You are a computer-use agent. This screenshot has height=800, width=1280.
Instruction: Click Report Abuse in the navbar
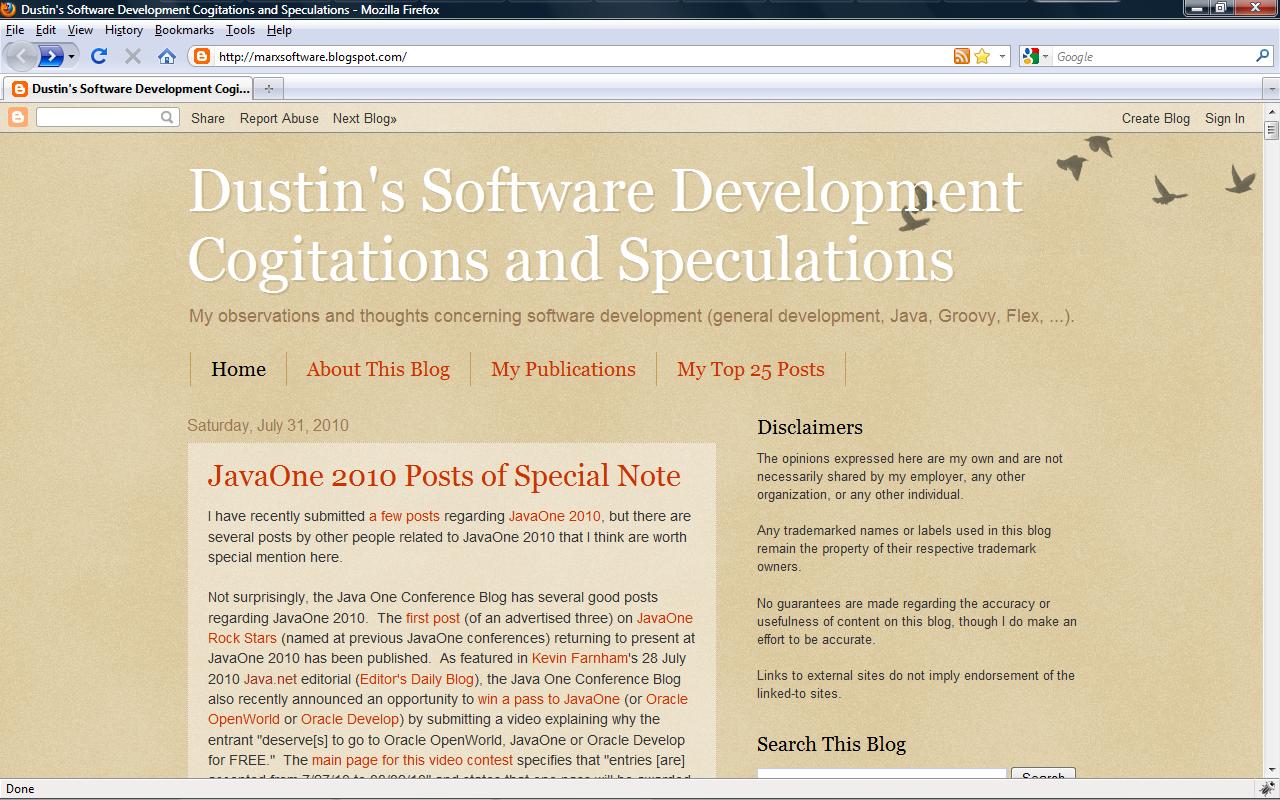point(279,118)
